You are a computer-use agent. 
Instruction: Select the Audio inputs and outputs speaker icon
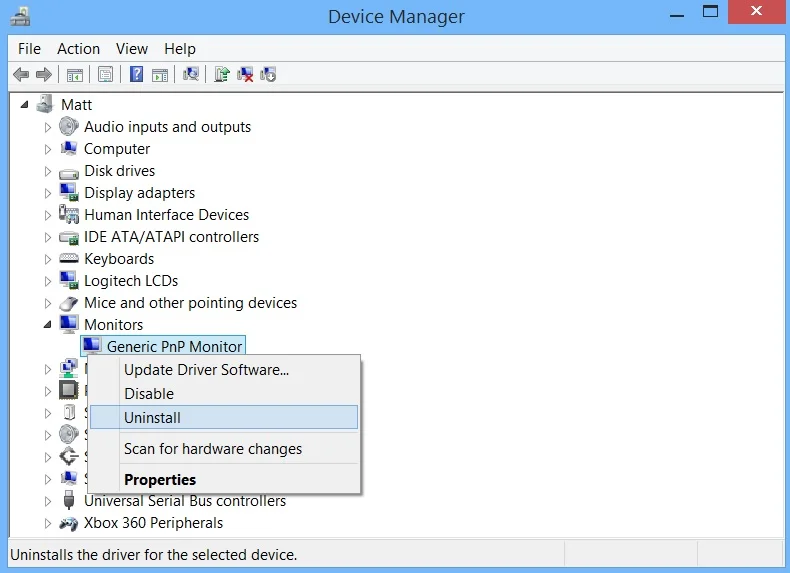(x=69, y=126)
